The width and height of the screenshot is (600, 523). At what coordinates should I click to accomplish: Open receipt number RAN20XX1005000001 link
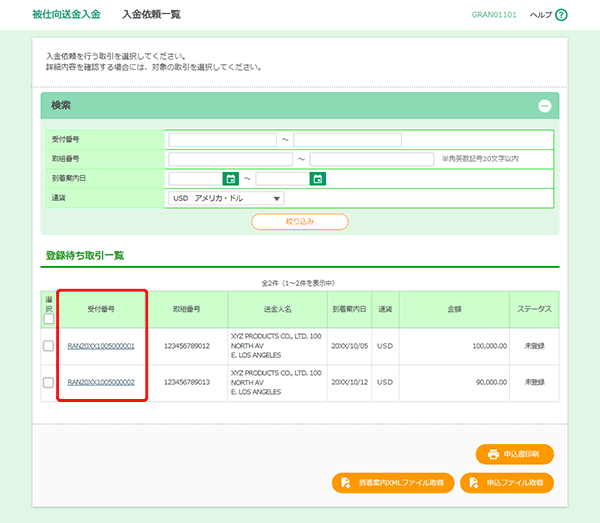[101, 346]
